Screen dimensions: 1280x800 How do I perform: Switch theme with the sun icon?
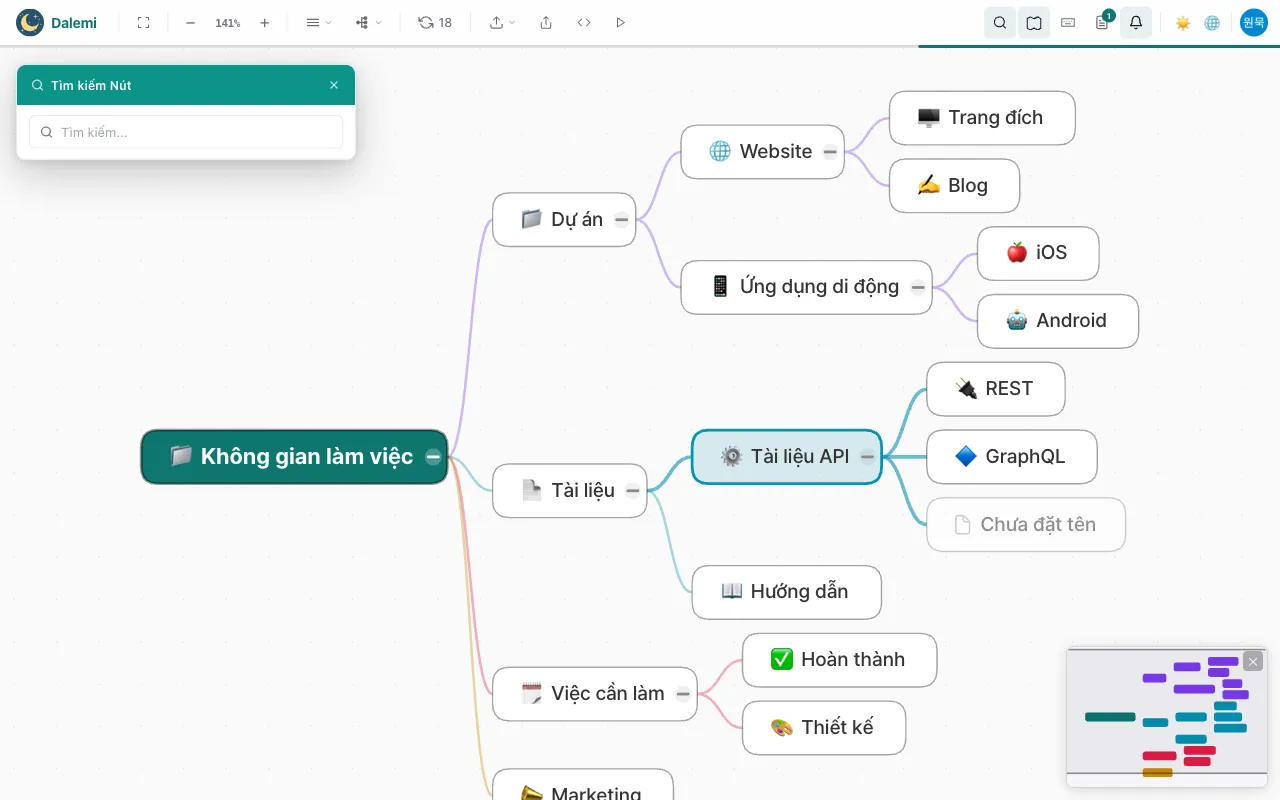click(1183, 22)
